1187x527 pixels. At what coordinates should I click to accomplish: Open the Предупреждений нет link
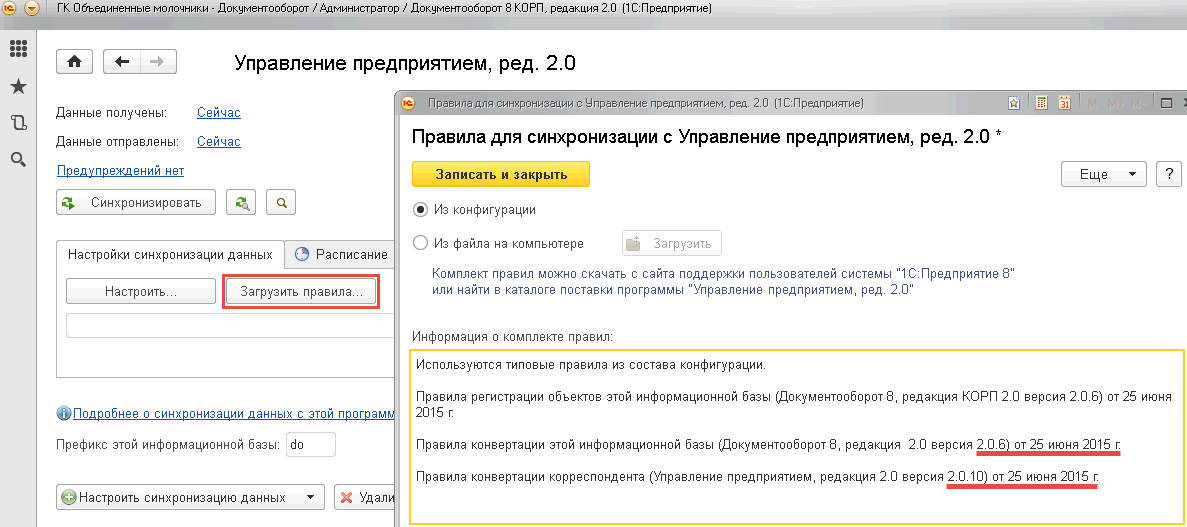click(120, 170)
